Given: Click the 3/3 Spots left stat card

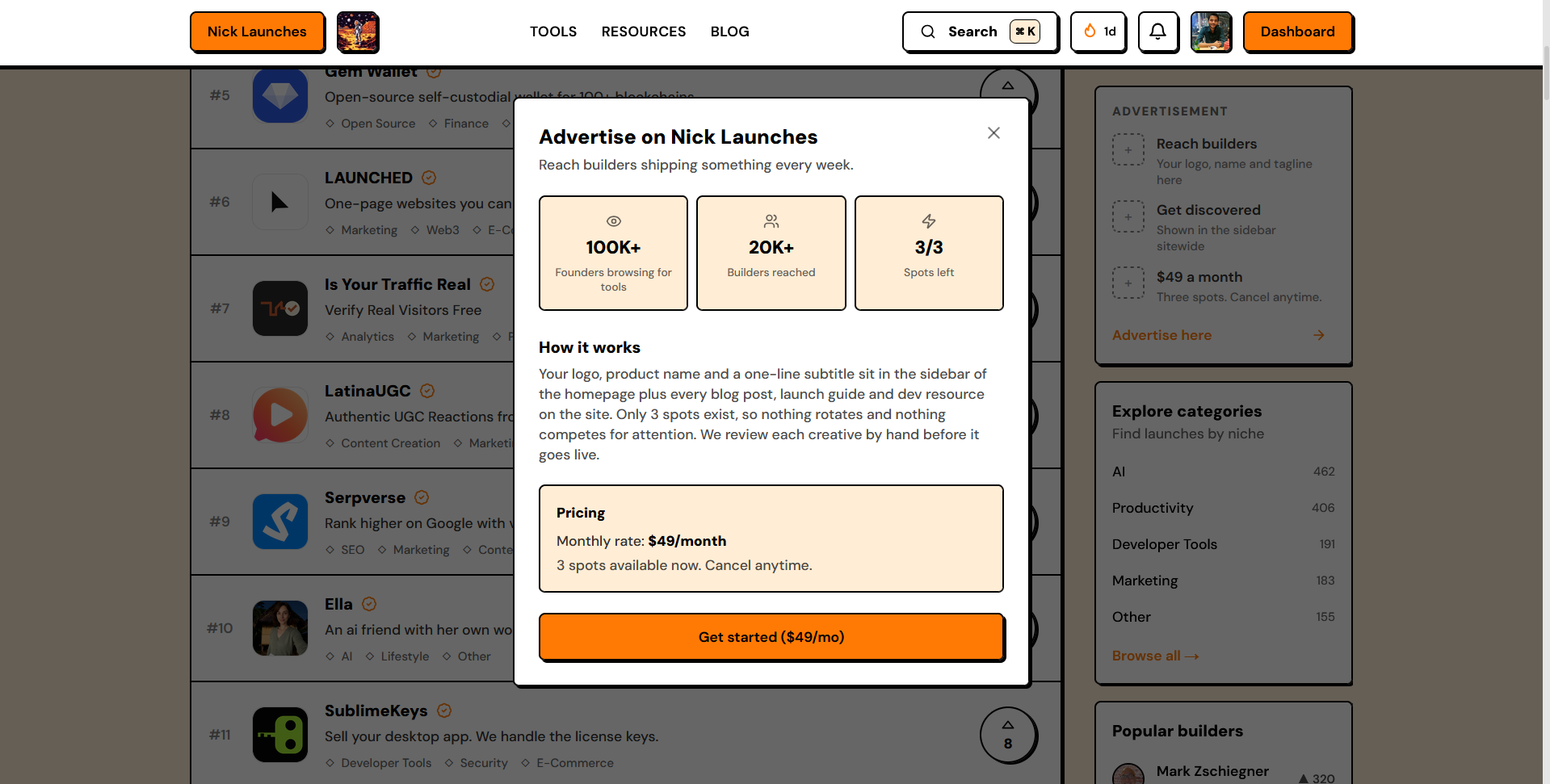Looking at the screenshot, I should tap(929, 253).
